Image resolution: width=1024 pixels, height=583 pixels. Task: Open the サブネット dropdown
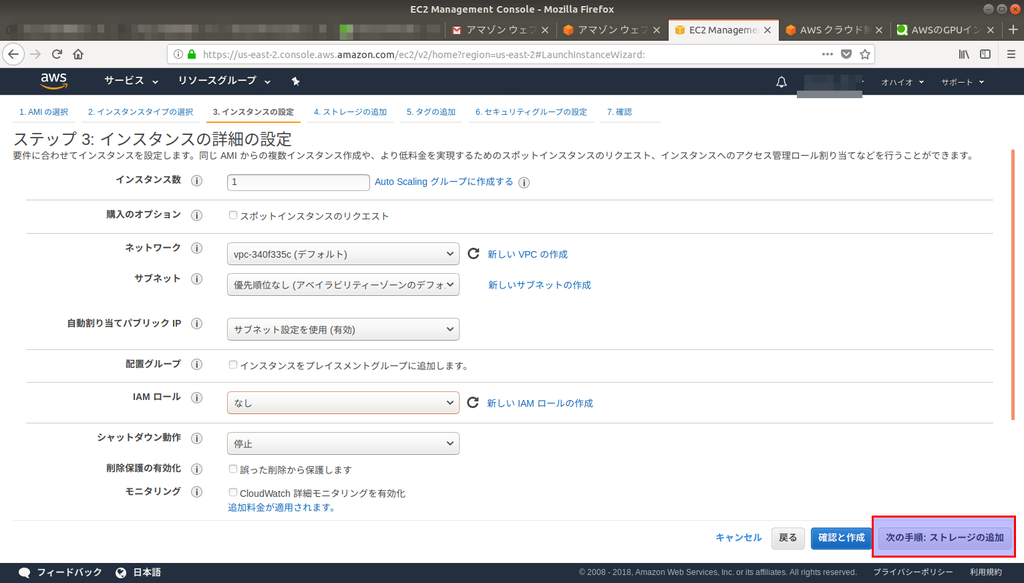(343, 285)
